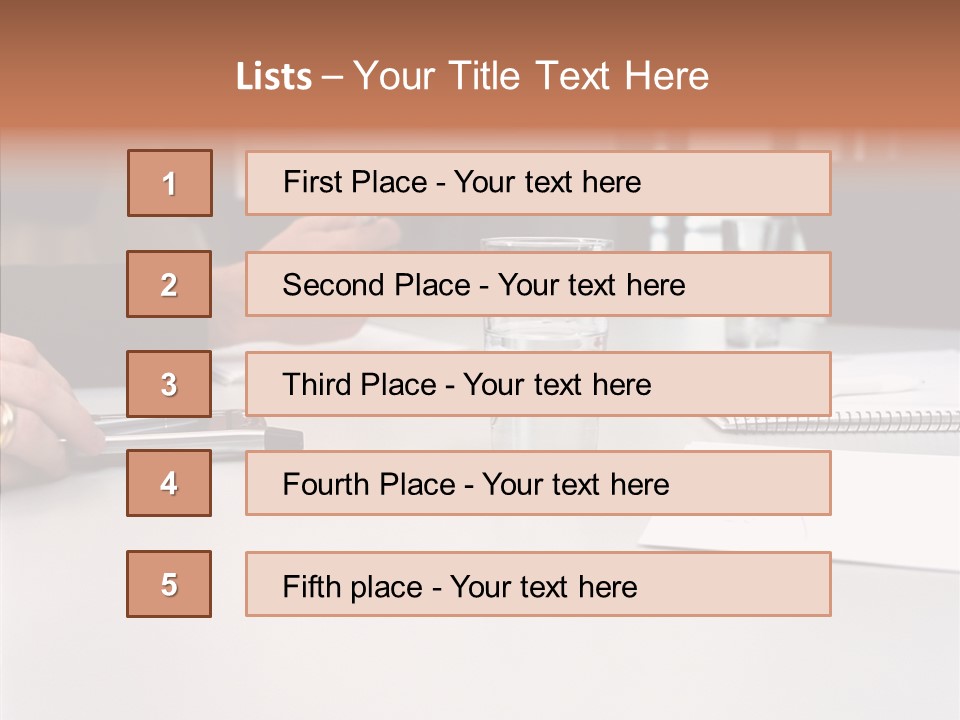
Task: Click the bold word "Lists" in the title
Action: pos(273,76)
